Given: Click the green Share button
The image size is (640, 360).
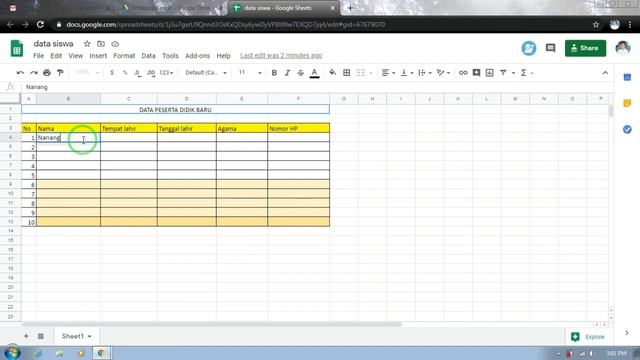Looking at the screenshot, I should point(585,48).
